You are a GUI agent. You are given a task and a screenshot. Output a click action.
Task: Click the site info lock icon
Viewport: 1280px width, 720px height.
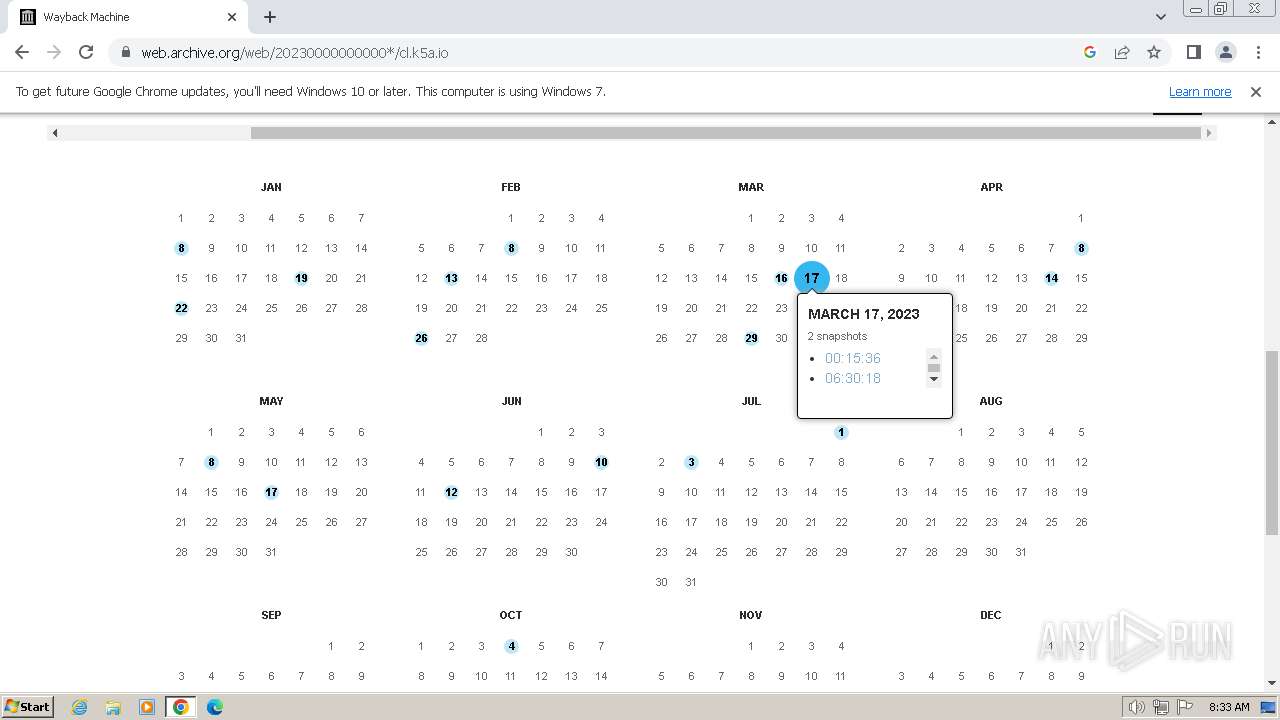[125, 52]
